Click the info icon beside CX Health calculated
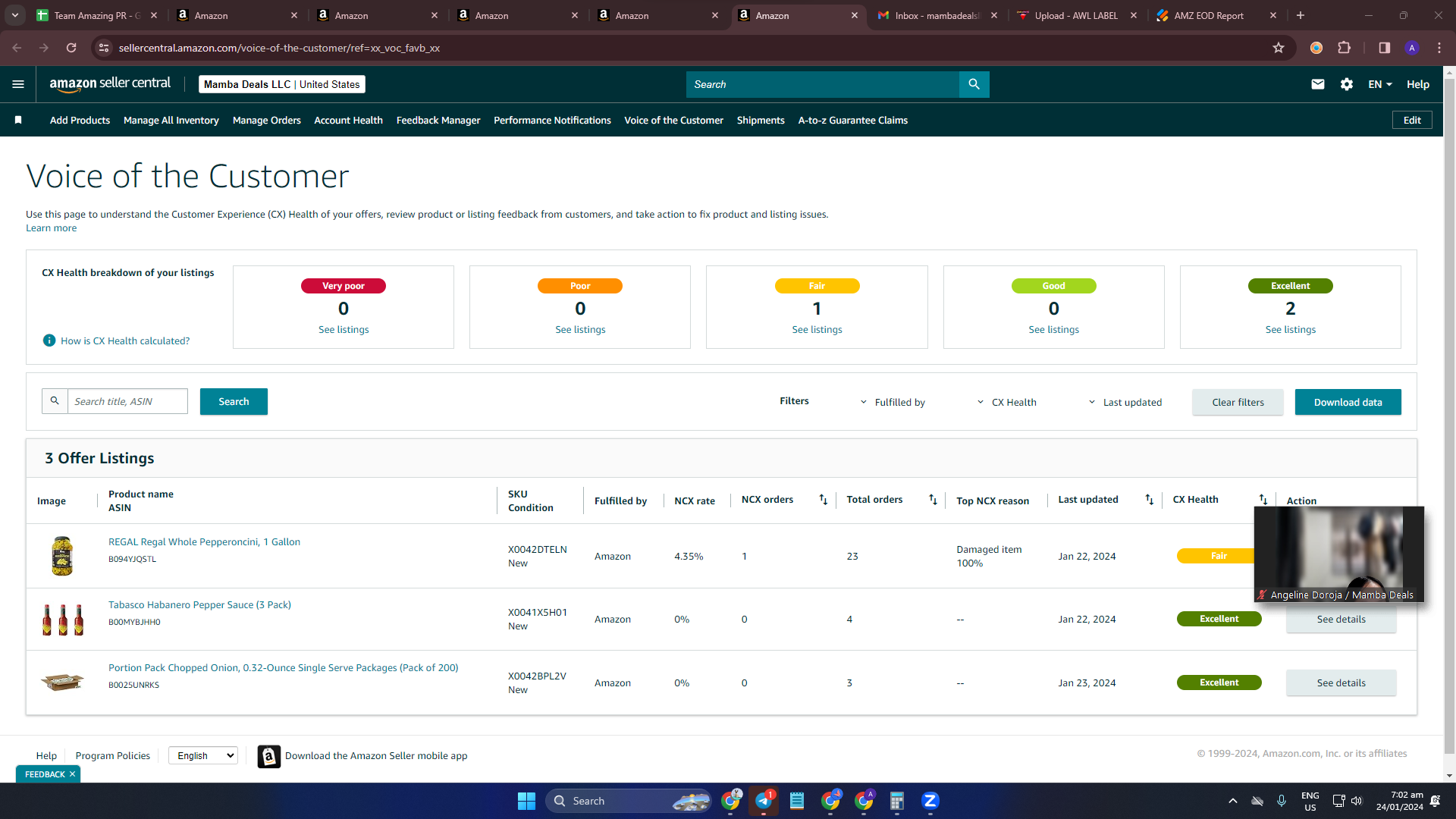This screenshot has width=1456, height=819. pos(49,340)
